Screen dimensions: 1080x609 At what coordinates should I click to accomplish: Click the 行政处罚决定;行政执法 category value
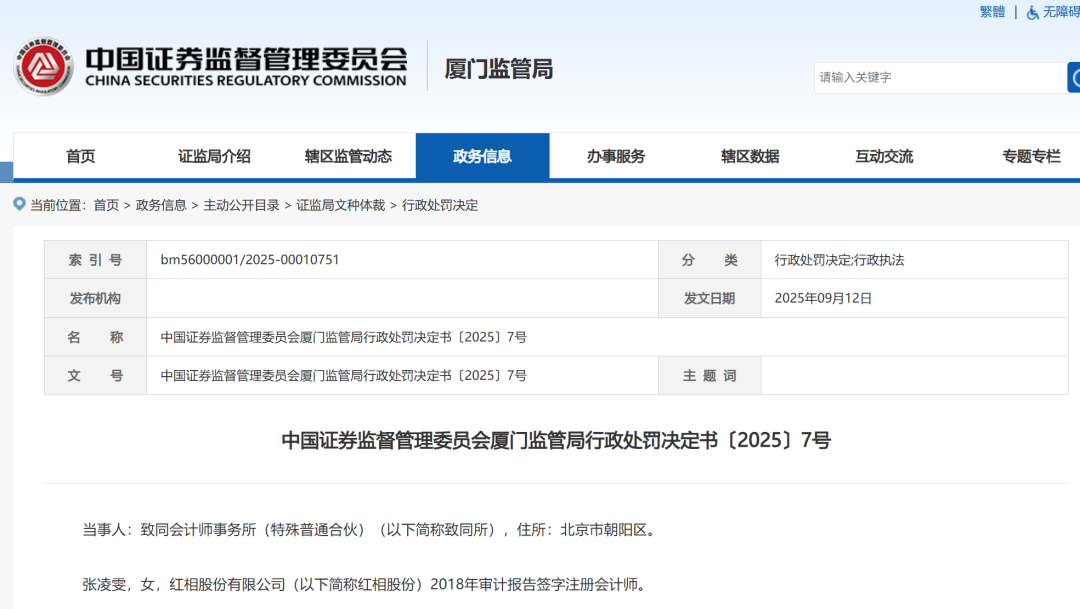840,260
